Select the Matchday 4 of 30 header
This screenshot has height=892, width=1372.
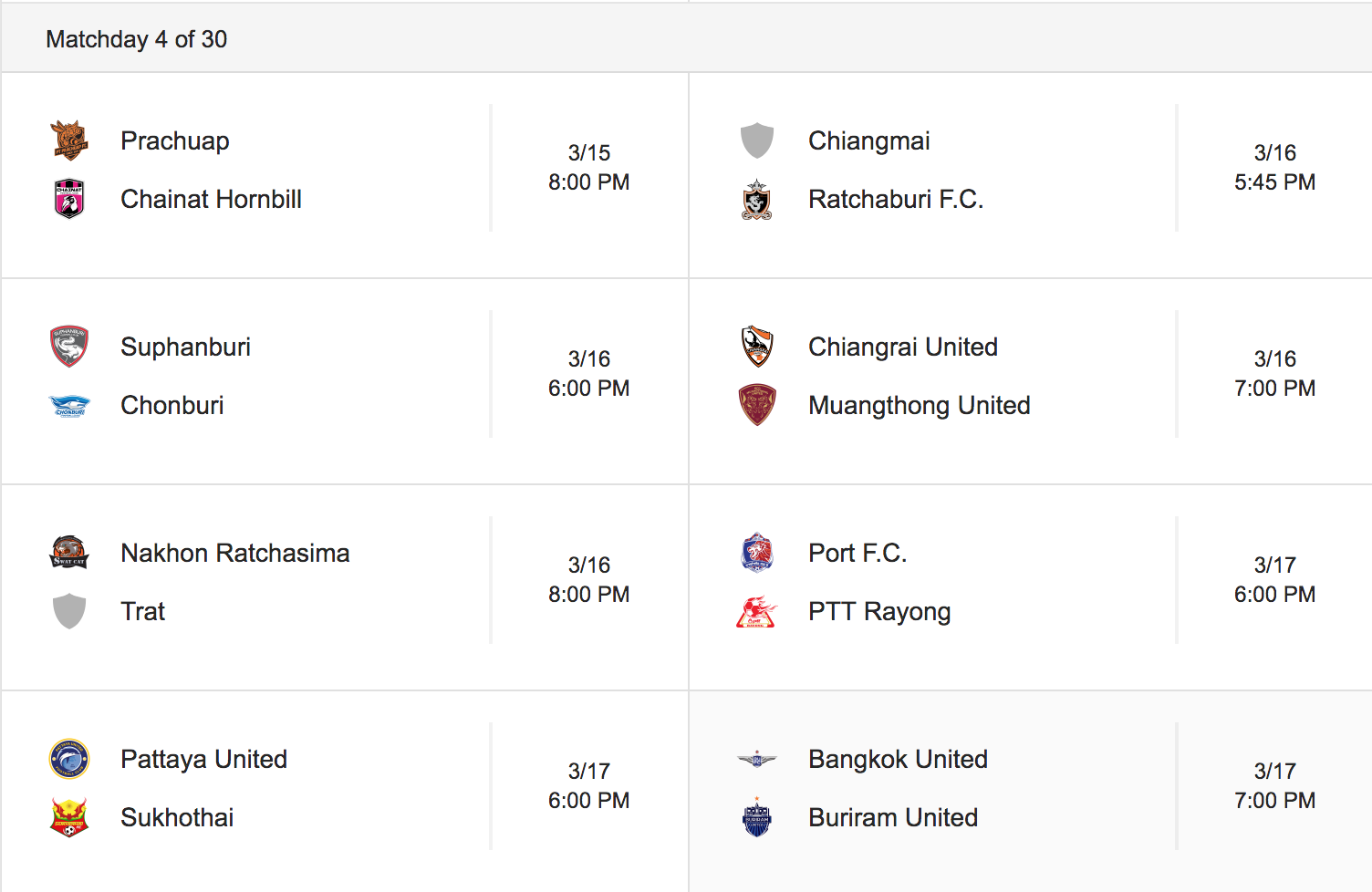137,39
